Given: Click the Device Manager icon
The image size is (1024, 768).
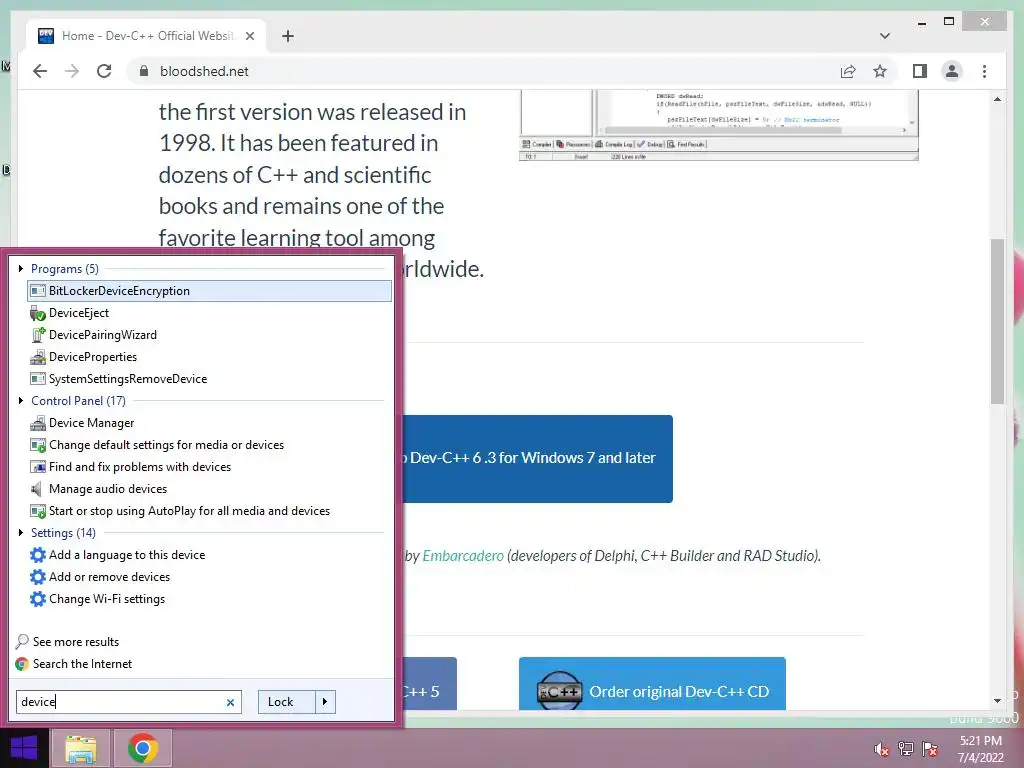Looking at the screenshot, I should [38, 423].
